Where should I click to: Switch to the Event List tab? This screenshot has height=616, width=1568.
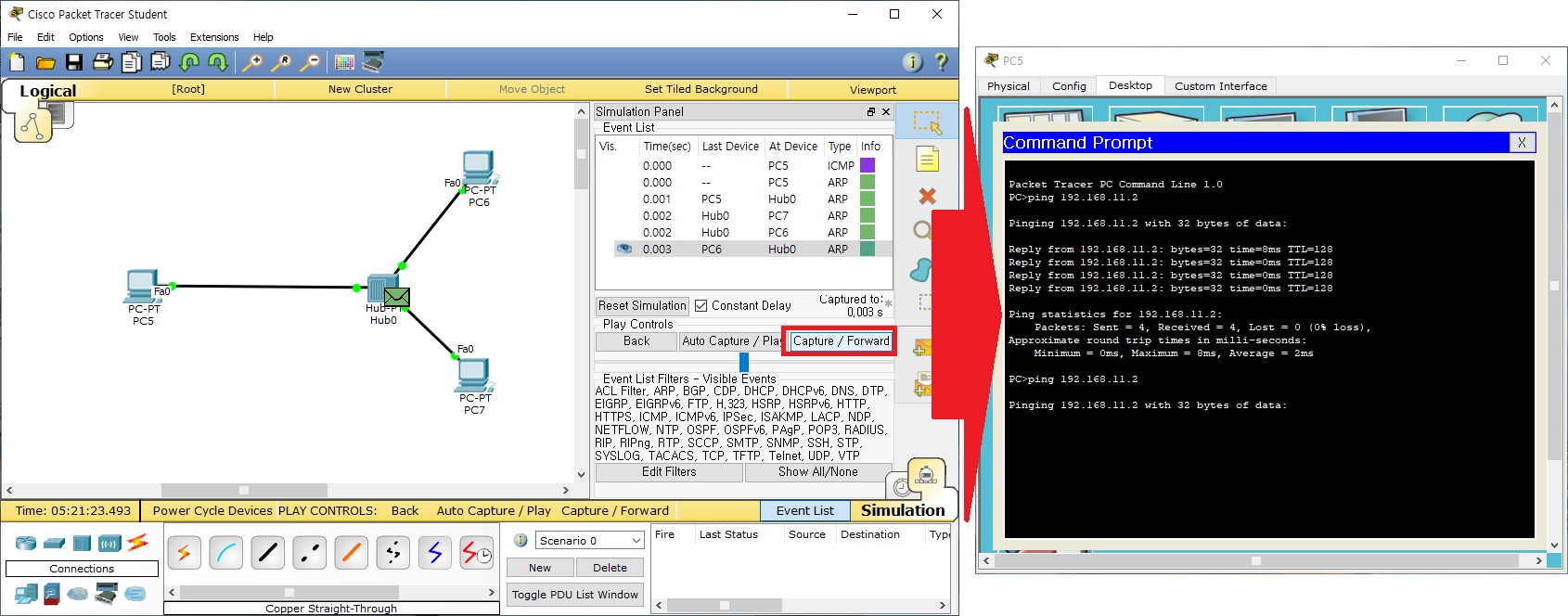click(804, 510)
